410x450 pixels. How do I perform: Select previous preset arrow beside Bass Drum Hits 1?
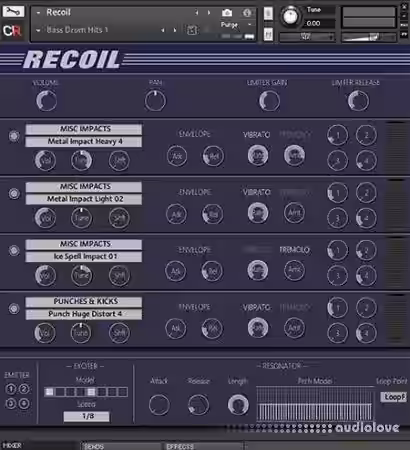pyautogui.click(x=163, y=30)
